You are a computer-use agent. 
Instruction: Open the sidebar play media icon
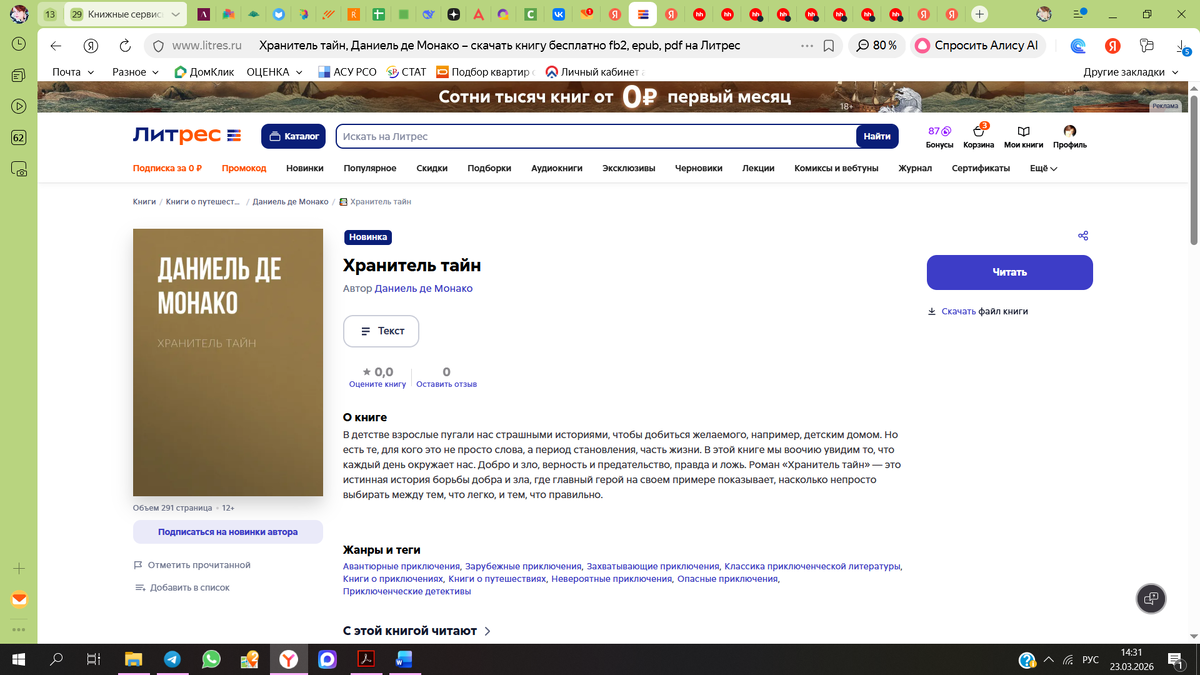19,106
